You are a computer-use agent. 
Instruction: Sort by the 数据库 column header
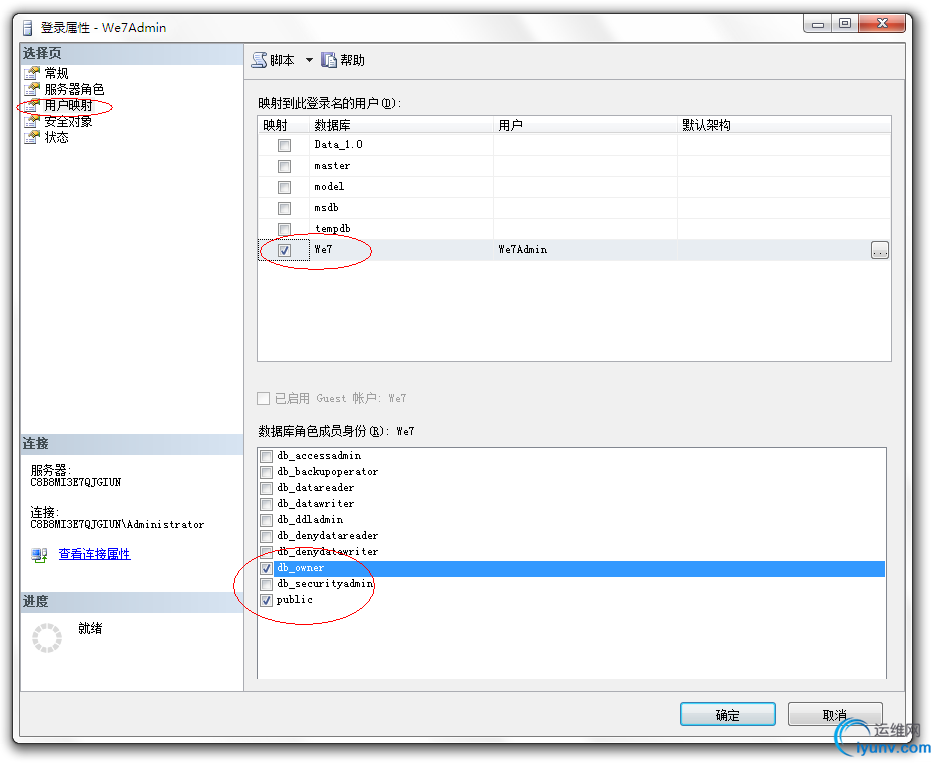402,125
